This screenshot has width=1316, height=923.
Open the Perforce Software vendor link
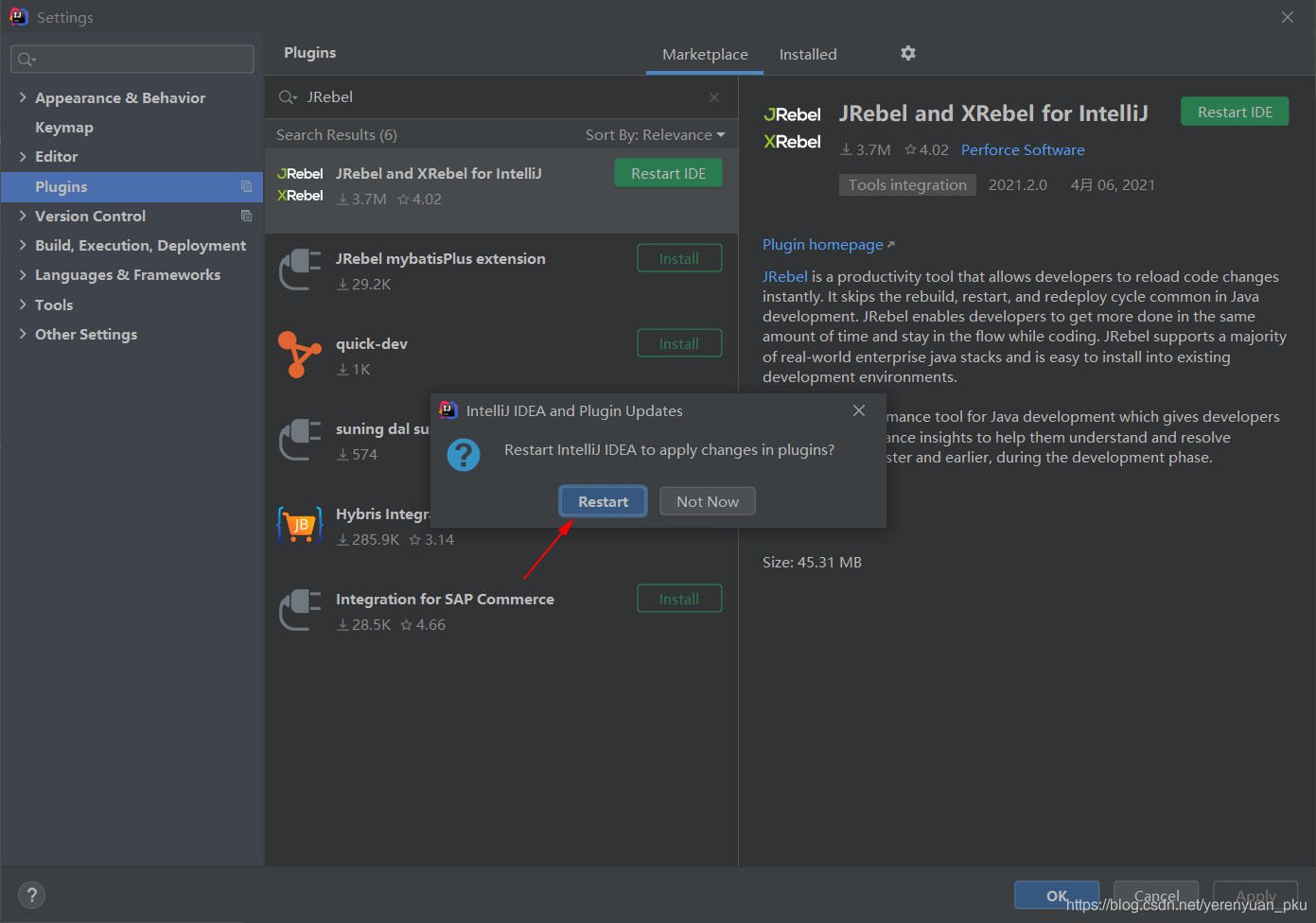tap(1023, 149)
